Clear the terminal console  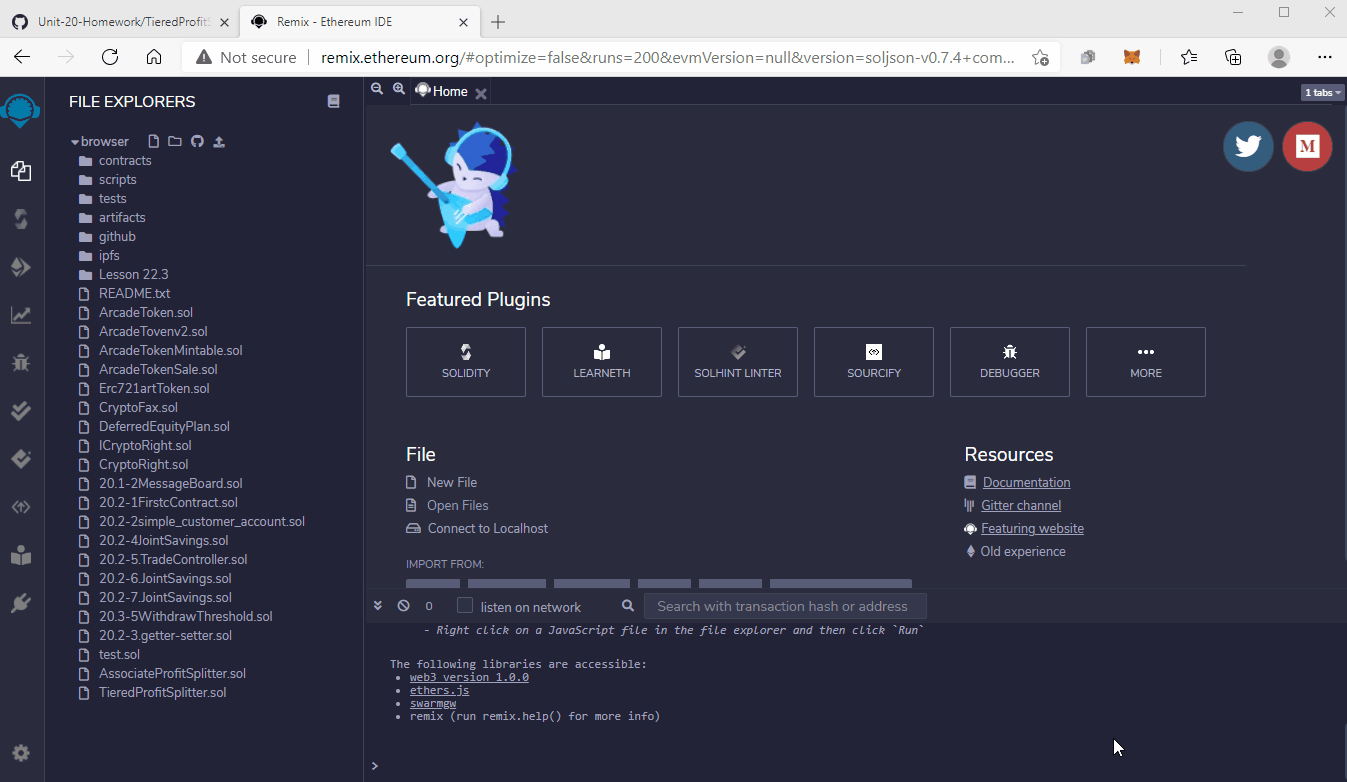click(403, 606)
